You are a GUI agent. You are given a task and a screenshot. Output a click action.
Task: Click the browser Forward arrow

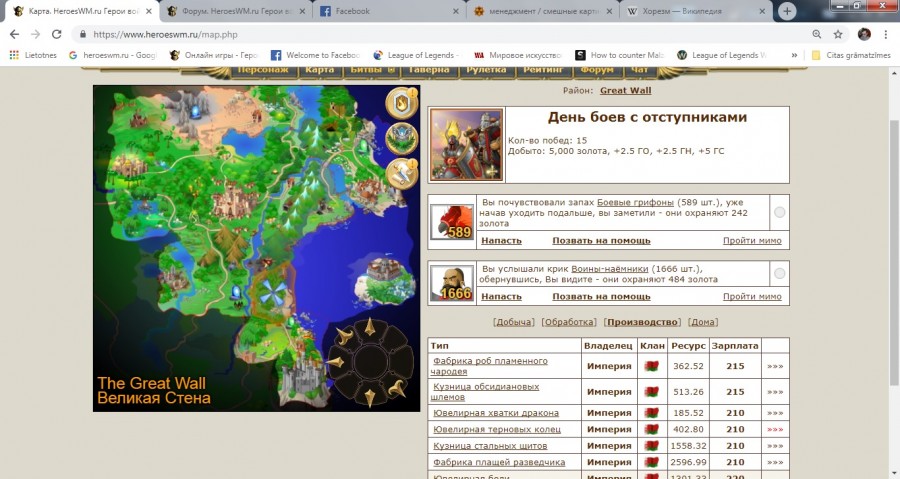[x=36, y=34]
